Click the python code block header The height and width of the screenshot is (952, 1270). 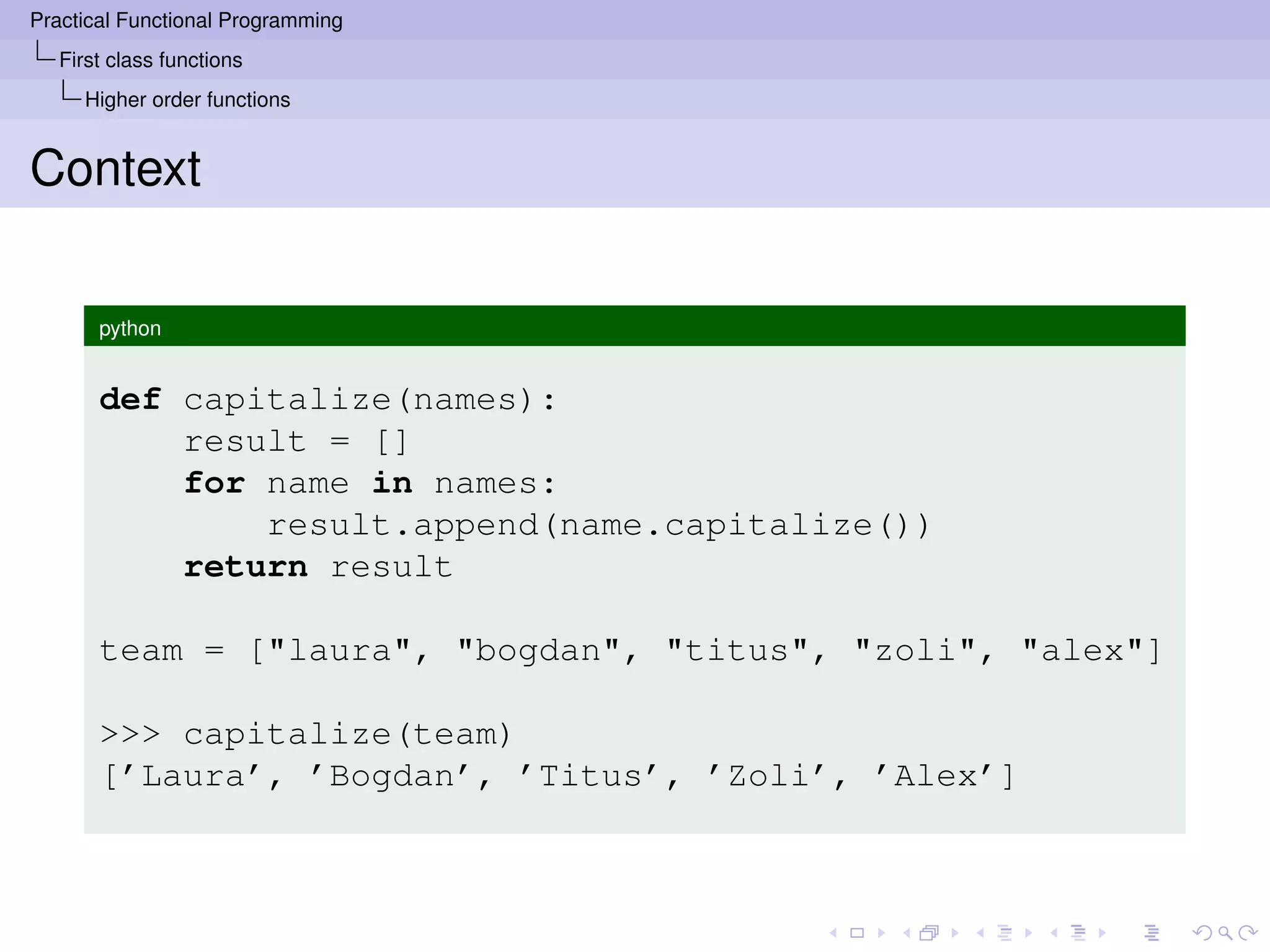click(x=634, y=326)
